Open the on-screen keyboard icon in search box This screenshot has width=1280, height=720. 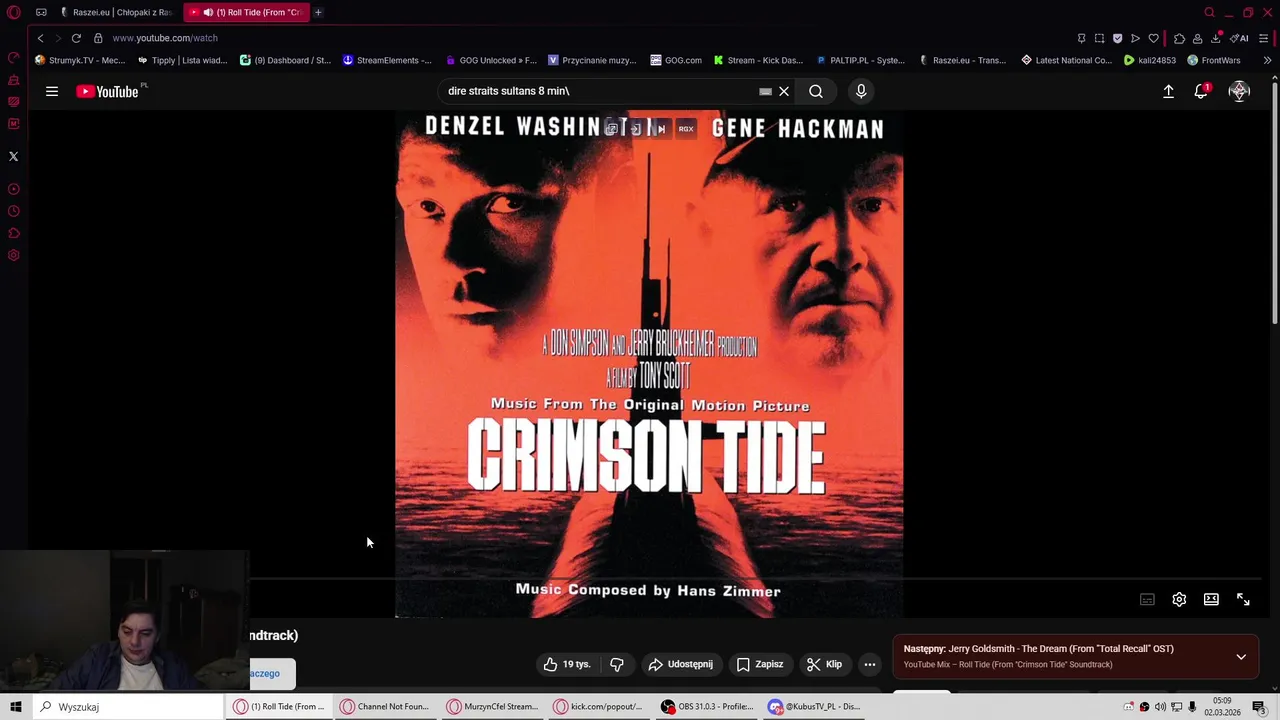pos(765,91)
